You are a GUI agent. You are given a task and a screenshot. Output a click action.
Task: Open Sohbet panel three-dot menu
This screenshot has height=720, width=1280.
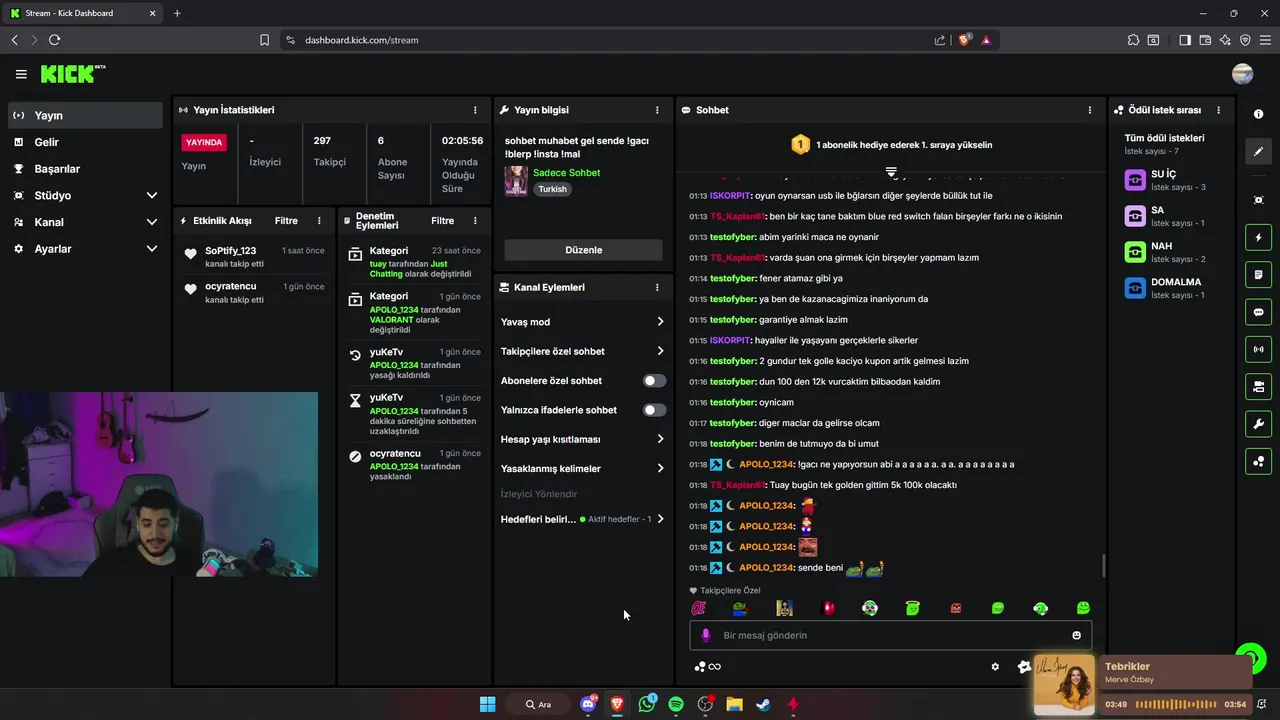(x=1090, y=110)
